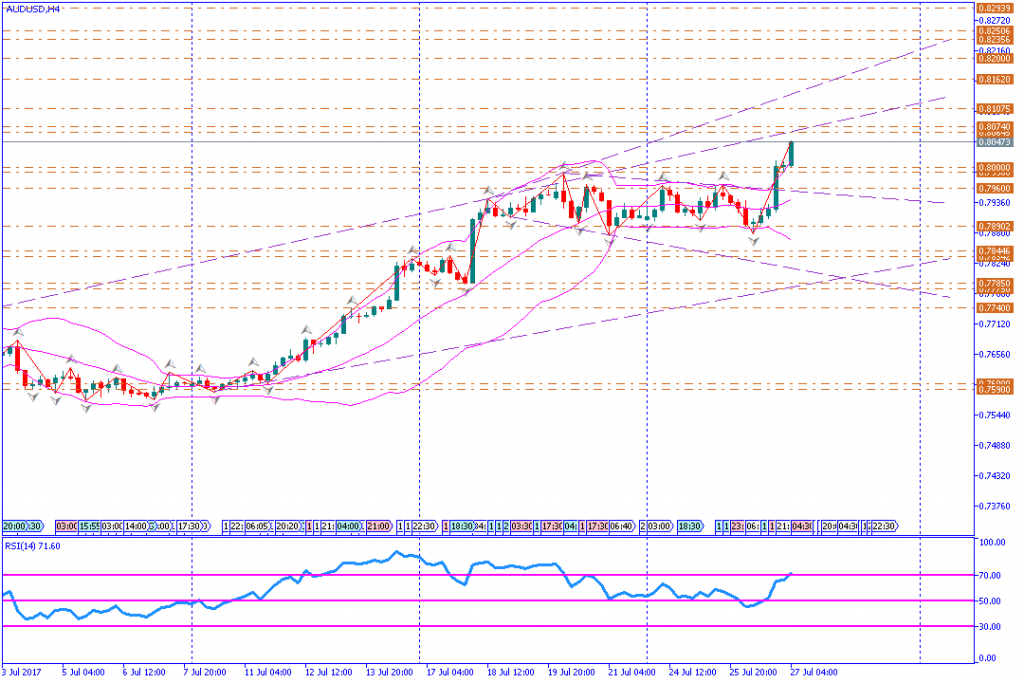
Task: Select the 0.78902 support level label
Action: 995,226
